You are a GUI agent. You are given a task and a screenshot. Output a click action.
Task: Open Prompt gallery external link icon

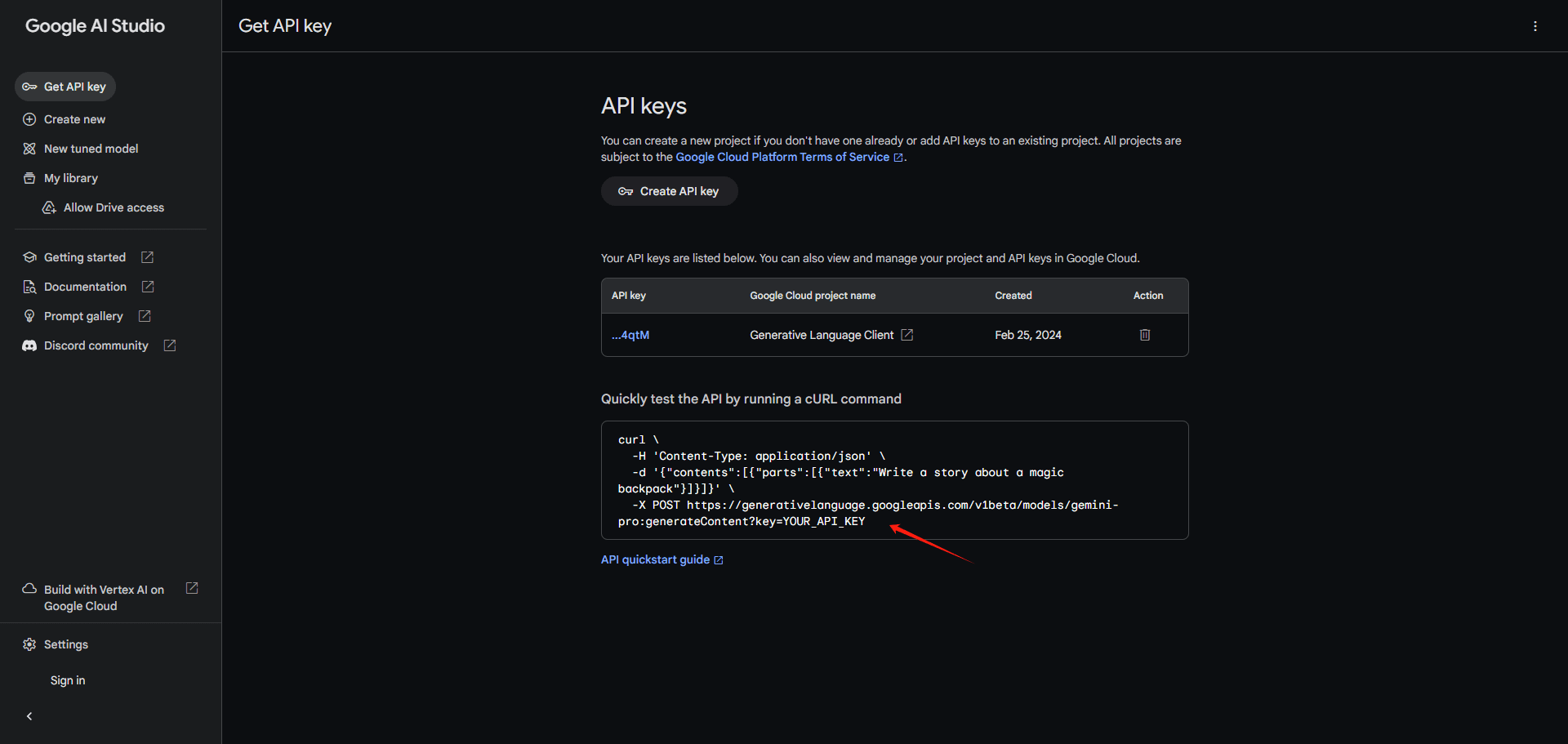pyautogui.click(x=145, y=316)
